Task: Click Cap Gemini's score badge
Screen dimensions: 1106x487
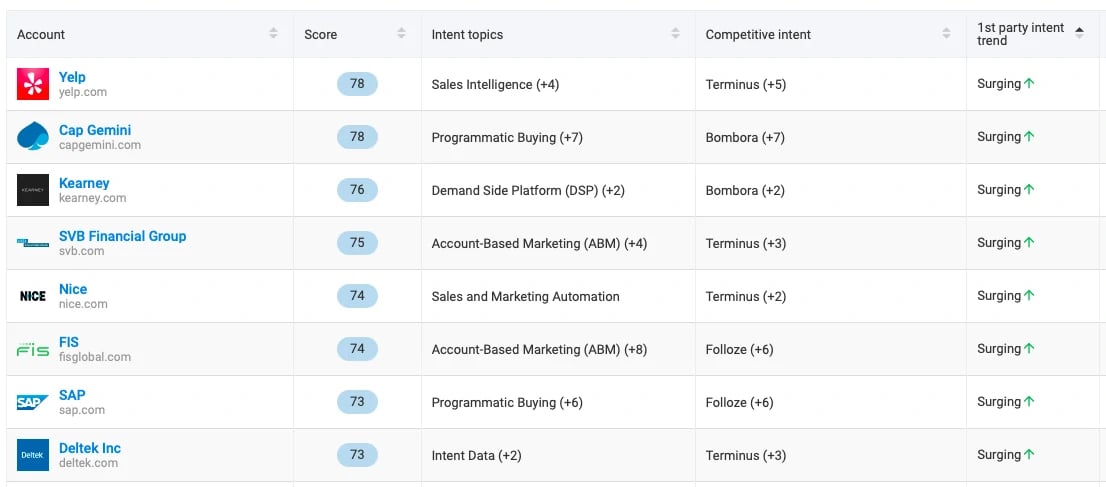Action: pos(357,137)
